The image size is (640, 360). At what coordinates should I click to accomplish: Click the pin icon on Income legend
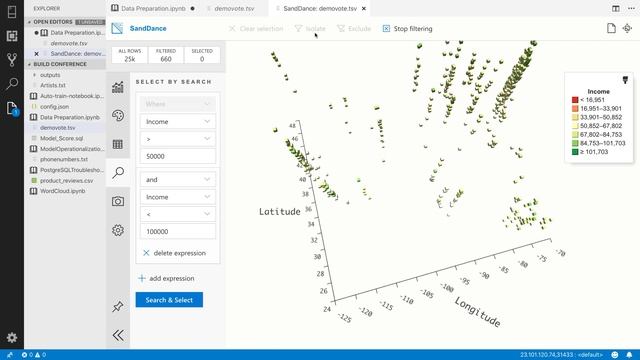(x=625, y=80)
